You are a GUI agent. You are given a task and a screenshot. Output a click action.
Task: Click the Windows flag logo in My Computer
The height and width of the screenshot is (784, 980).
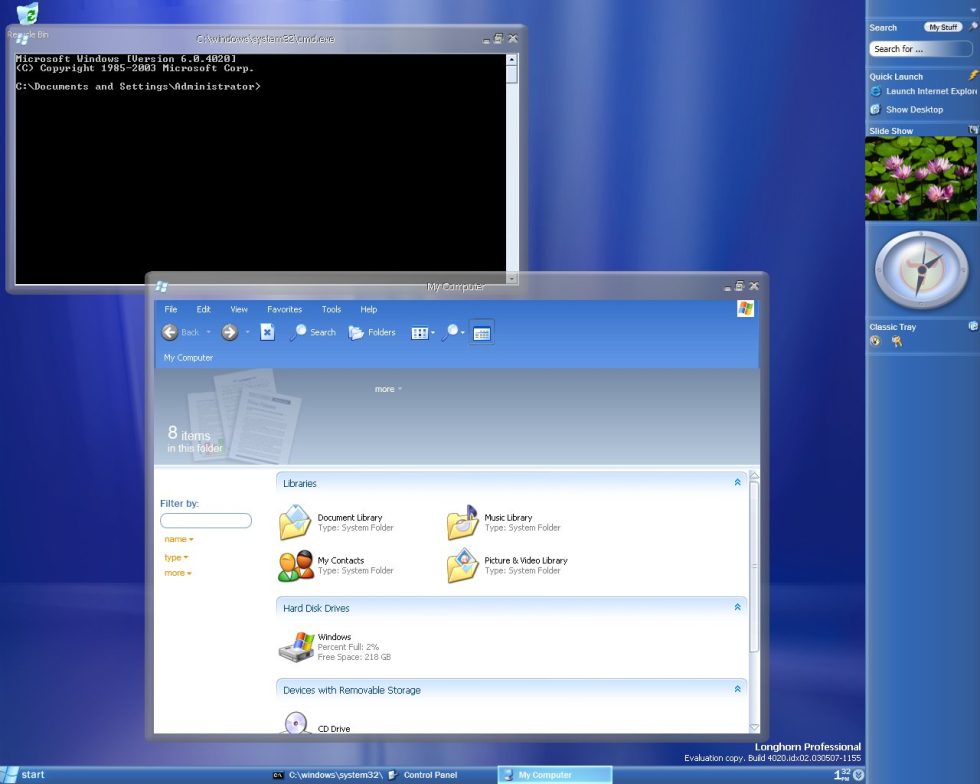click(745, 308)
